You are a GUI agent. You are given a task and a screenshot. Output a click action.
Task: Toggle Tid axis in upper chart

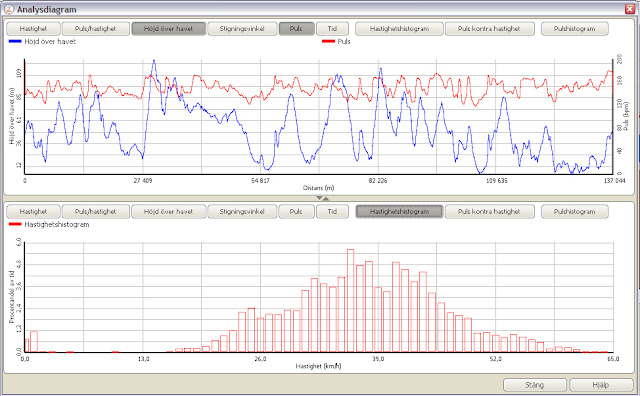point(332,29)
